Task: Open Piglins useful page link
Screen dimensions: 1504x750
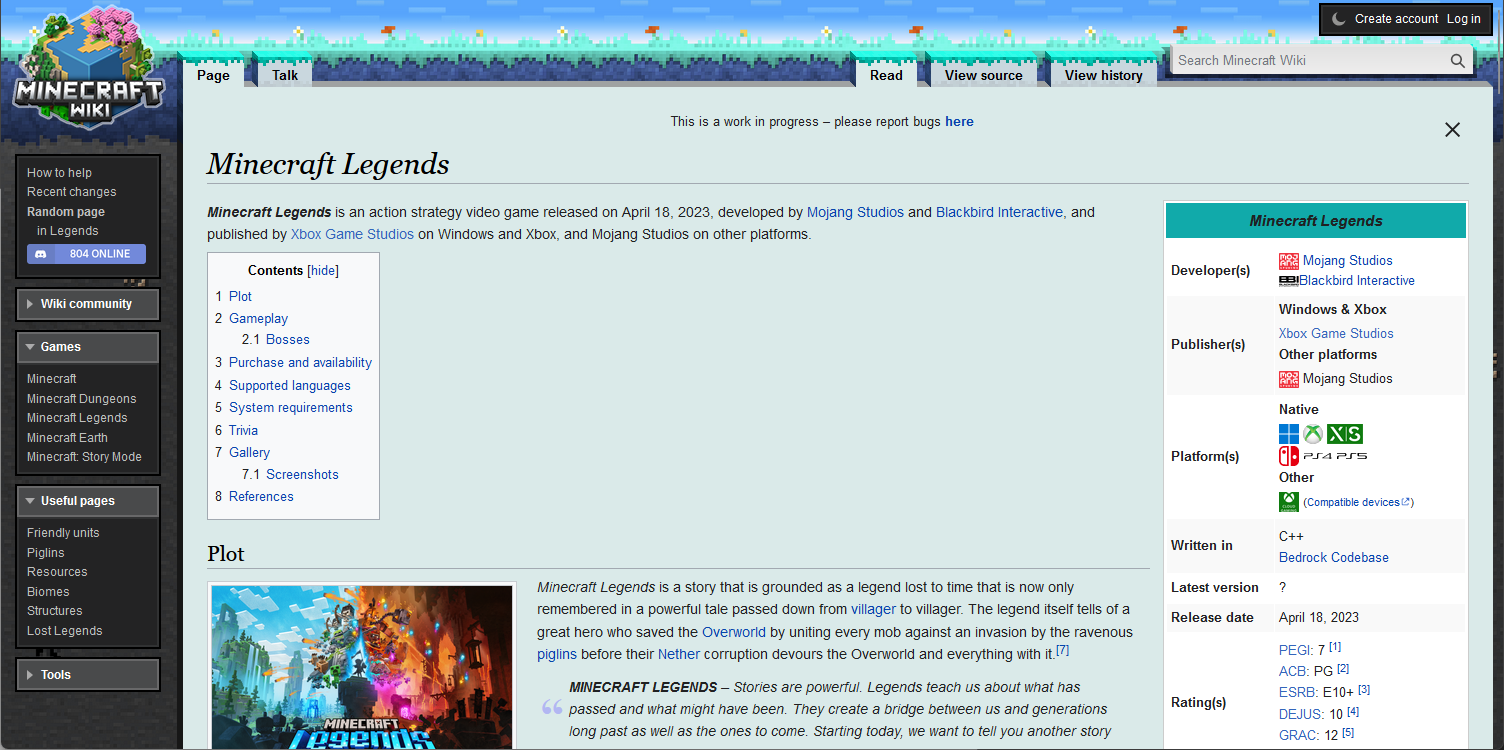Action: pyautogui.click(x=46, y=553)
